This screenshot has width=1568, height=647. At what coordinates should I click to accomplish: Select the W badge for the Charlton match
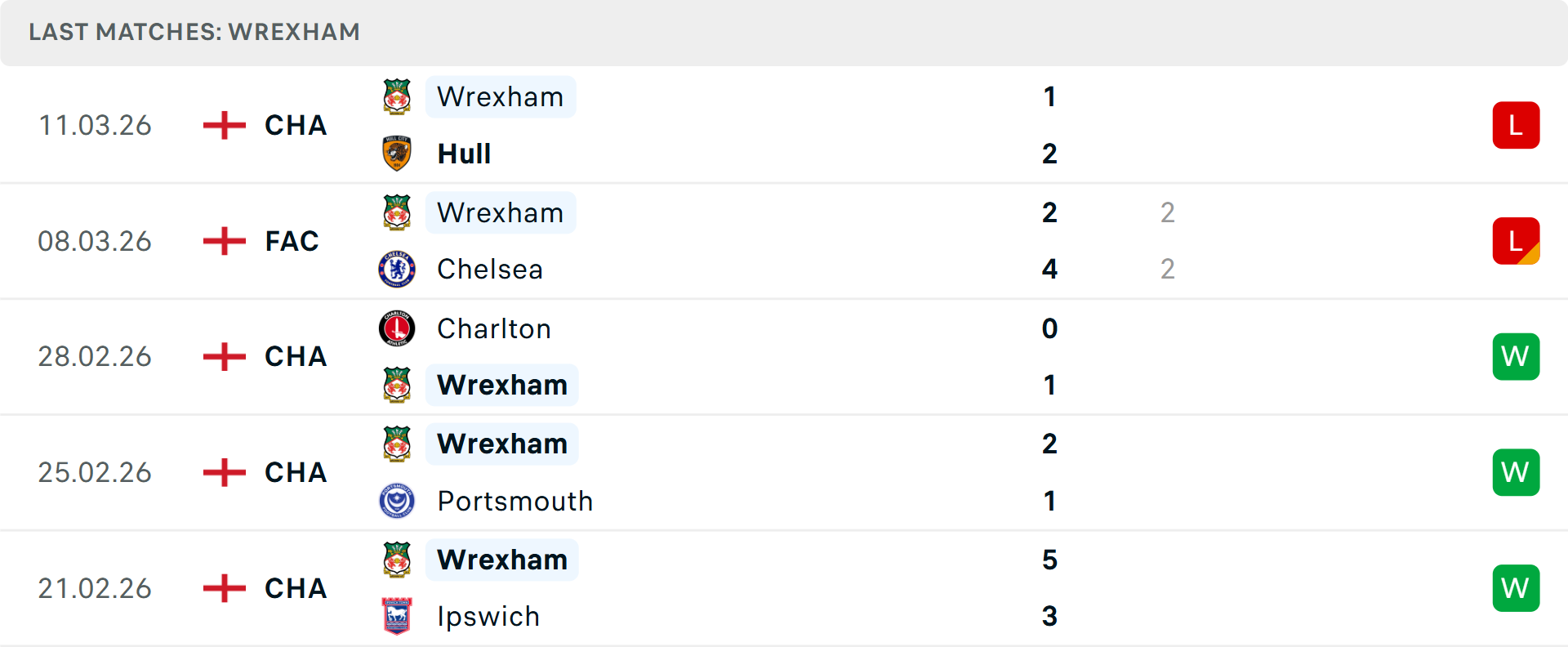coord(1516,356)
